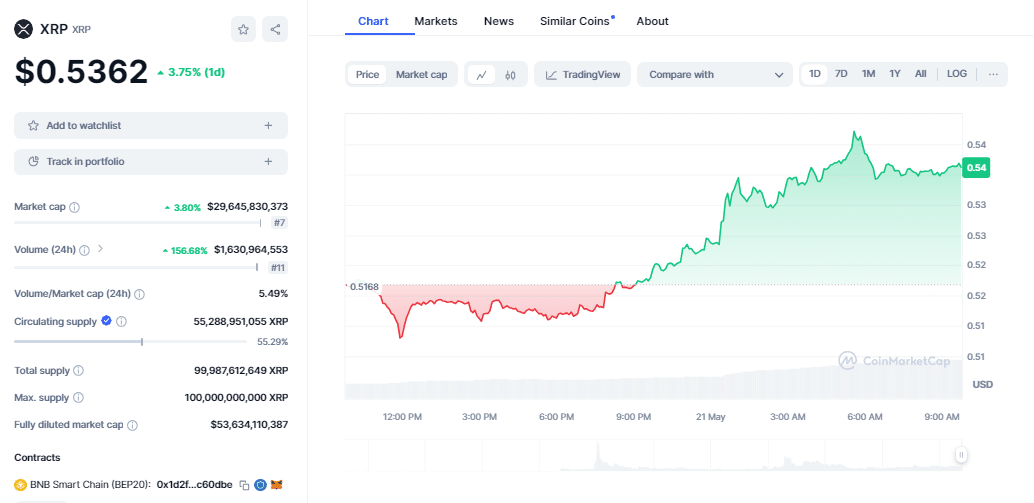Viewport: 1034px width, 503px height.
Task: Open the Compare with dropdown
Action: [x=715, y=74]
